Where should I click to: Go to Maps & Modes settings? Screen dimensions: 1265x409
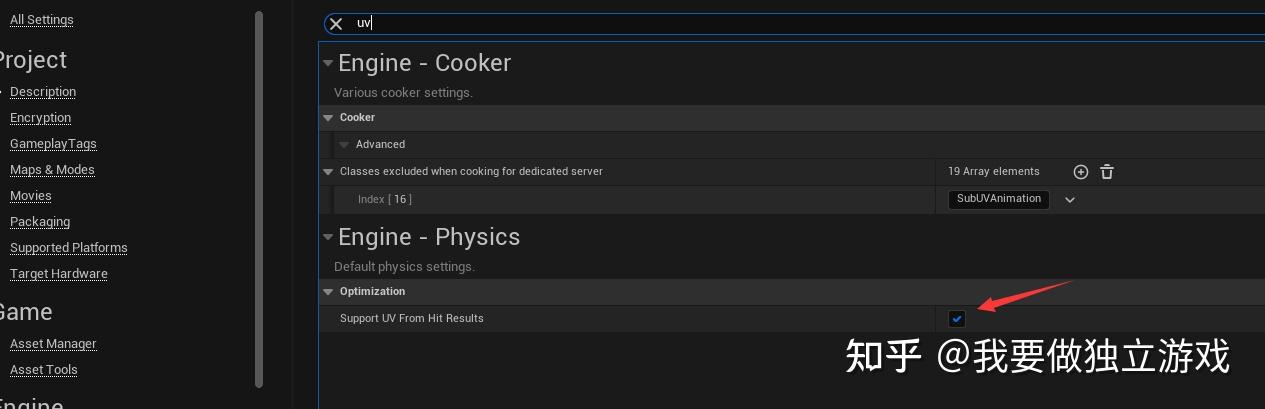click(52, 170)
